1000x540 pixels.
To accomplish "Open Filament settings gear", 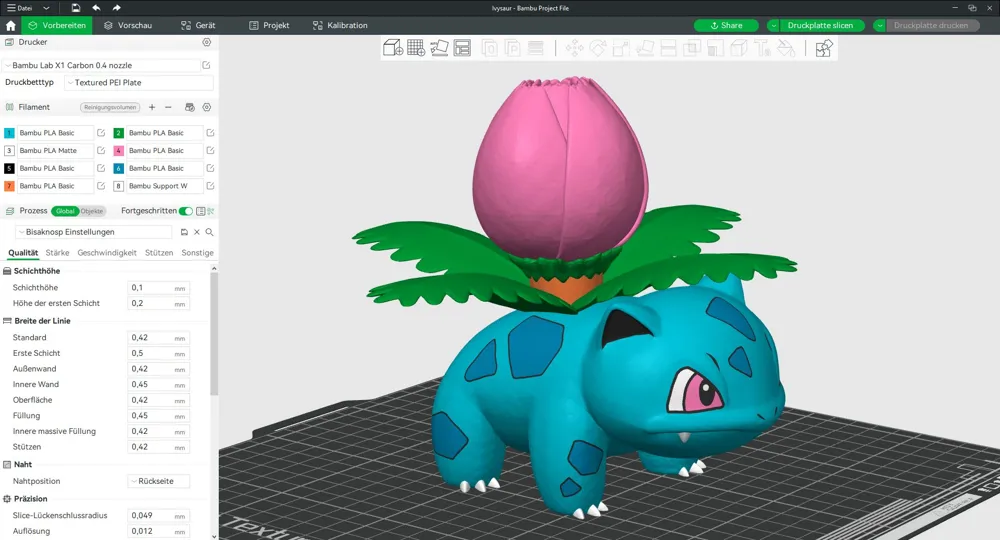I will [207, 107].
